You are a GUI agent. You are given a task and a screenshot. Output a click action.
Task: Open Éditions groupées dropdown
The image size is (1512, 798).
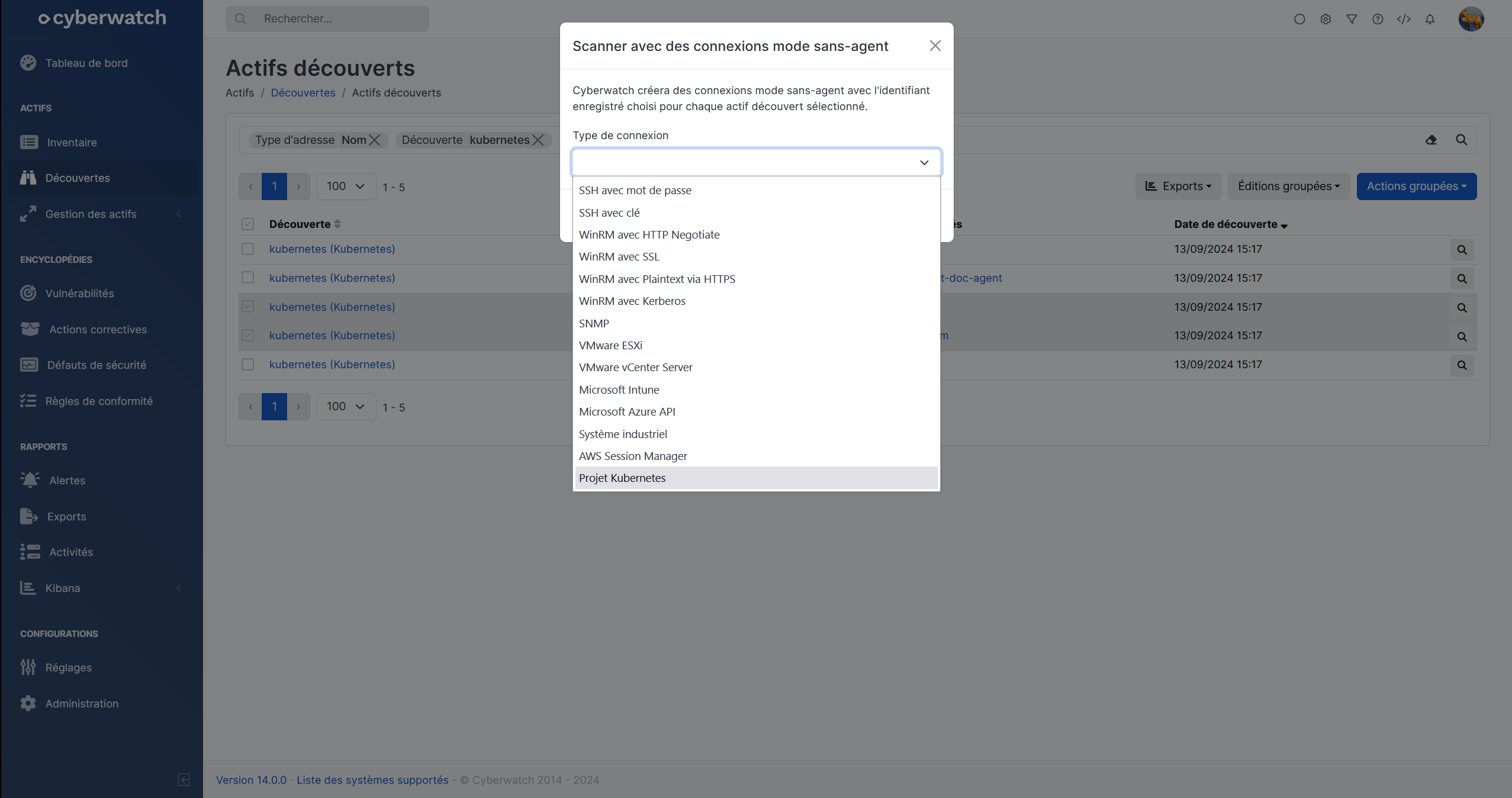coord(1288,186)
